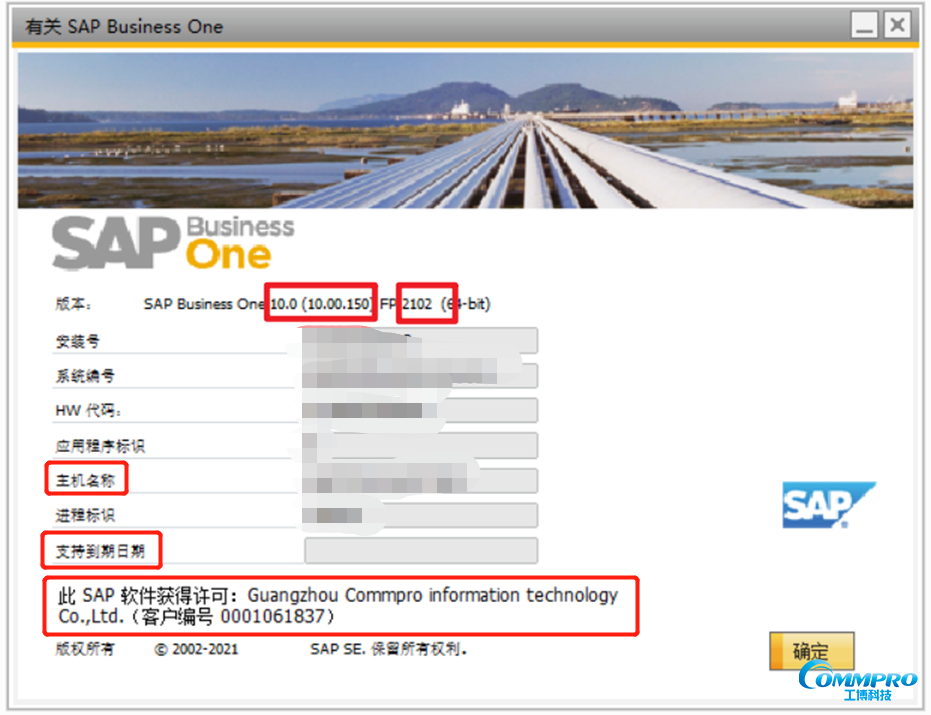Click the highlighted FP 2102 text
This screenshot has width=931, height=715.
[x=427, y=303]
